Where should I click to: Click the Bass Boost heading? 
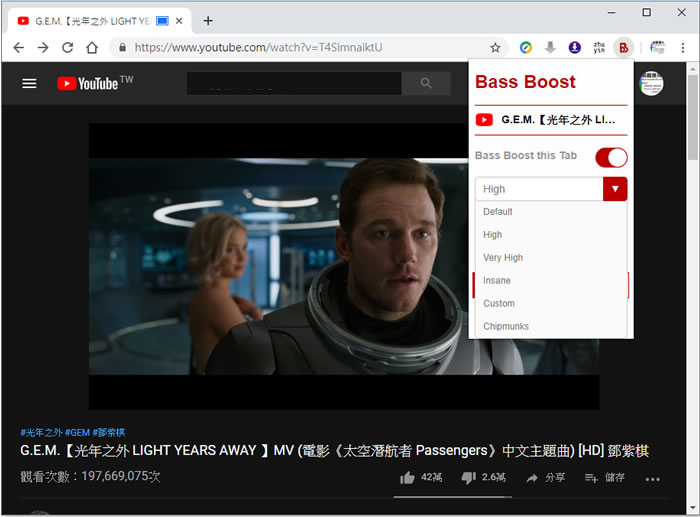525,82
